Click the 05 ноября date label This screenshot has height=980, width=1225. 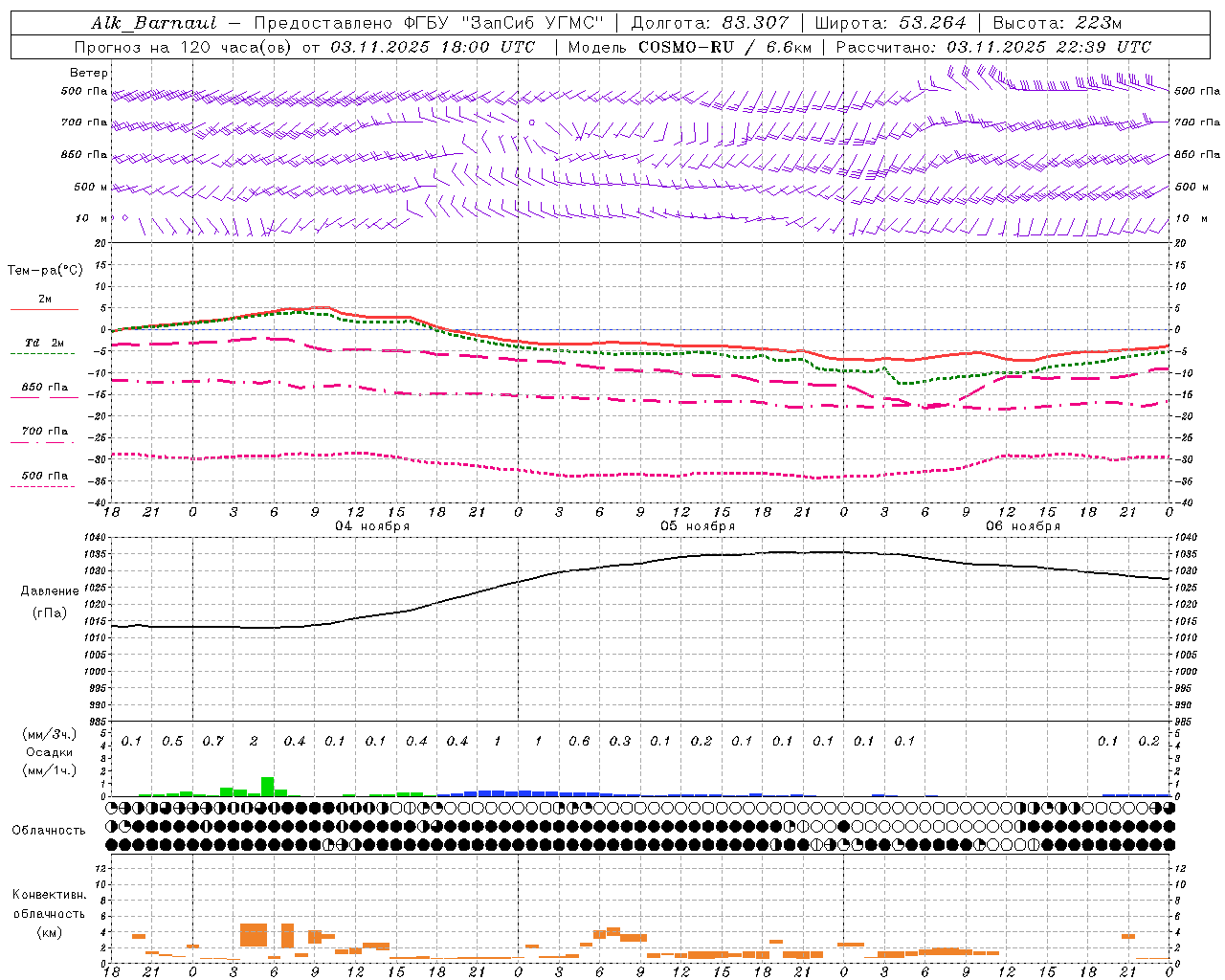(x=698, y=526)
